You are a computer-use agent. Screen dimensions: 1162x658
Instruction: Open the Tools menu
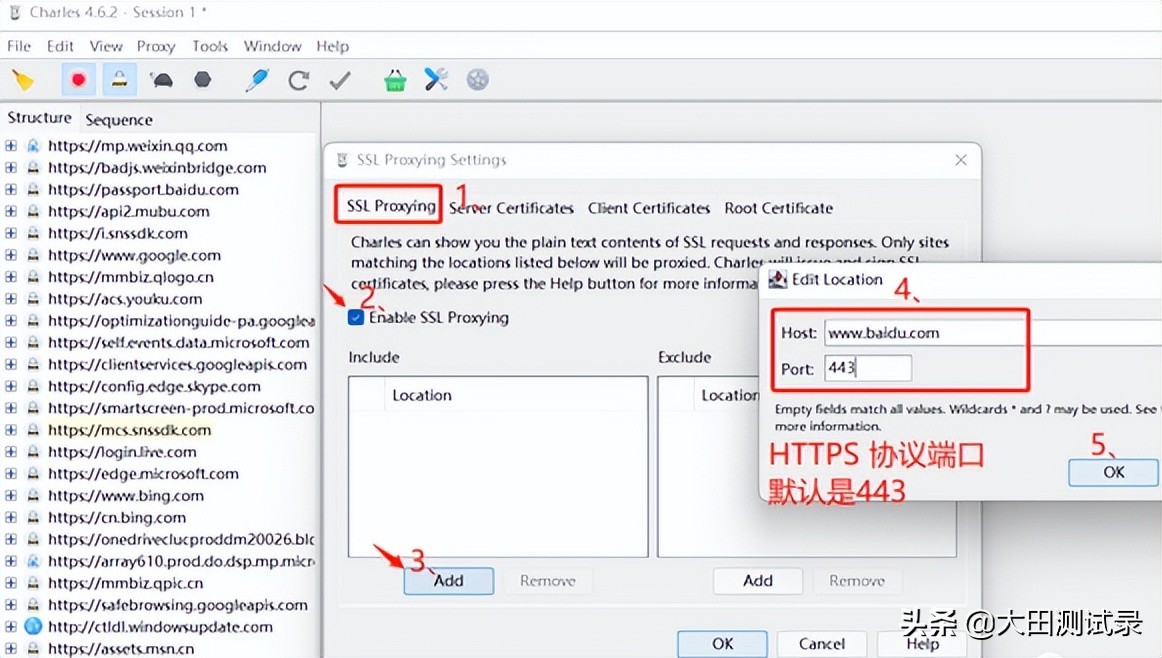[210, 46]
